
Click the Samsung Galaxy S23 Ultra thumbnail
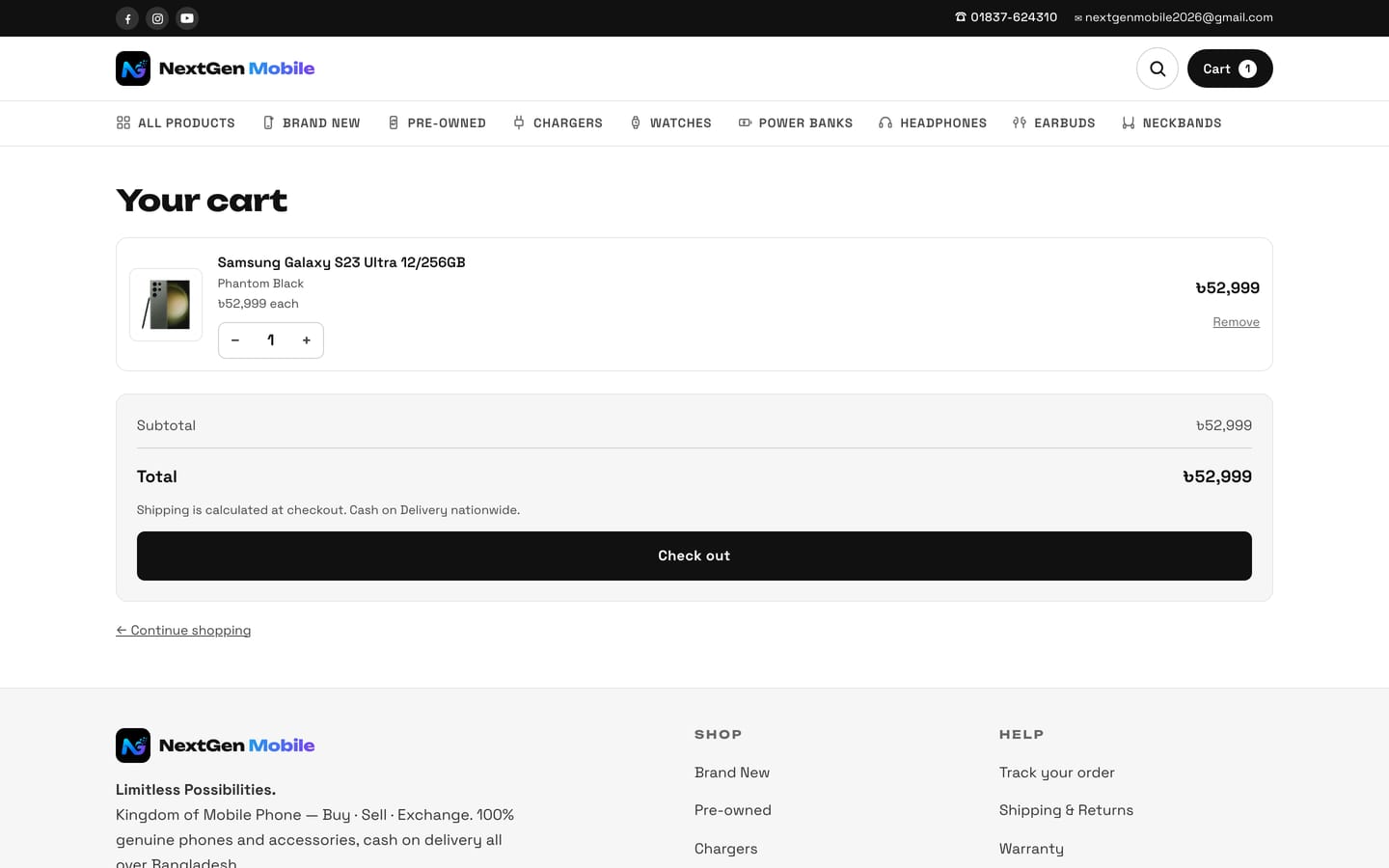[x=166, y=305]
